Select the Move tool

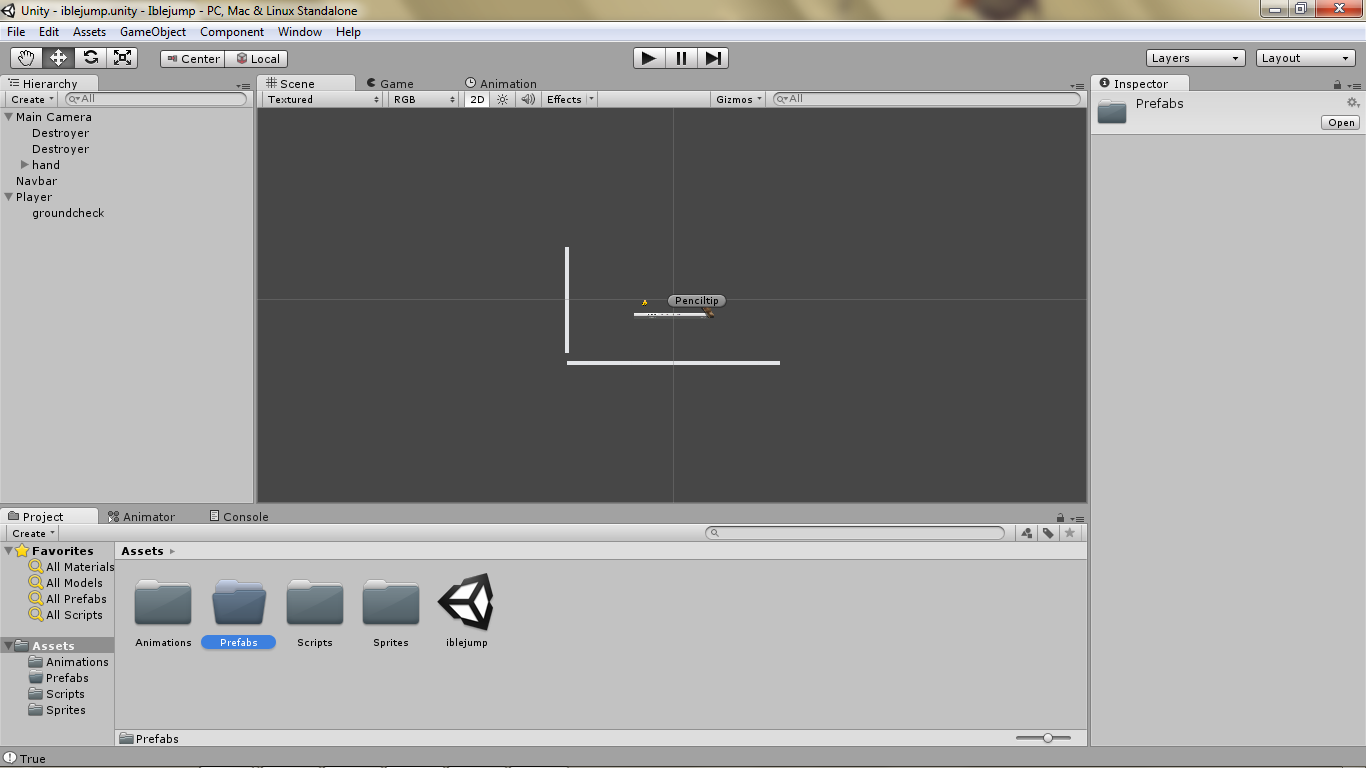pos(58,57)
